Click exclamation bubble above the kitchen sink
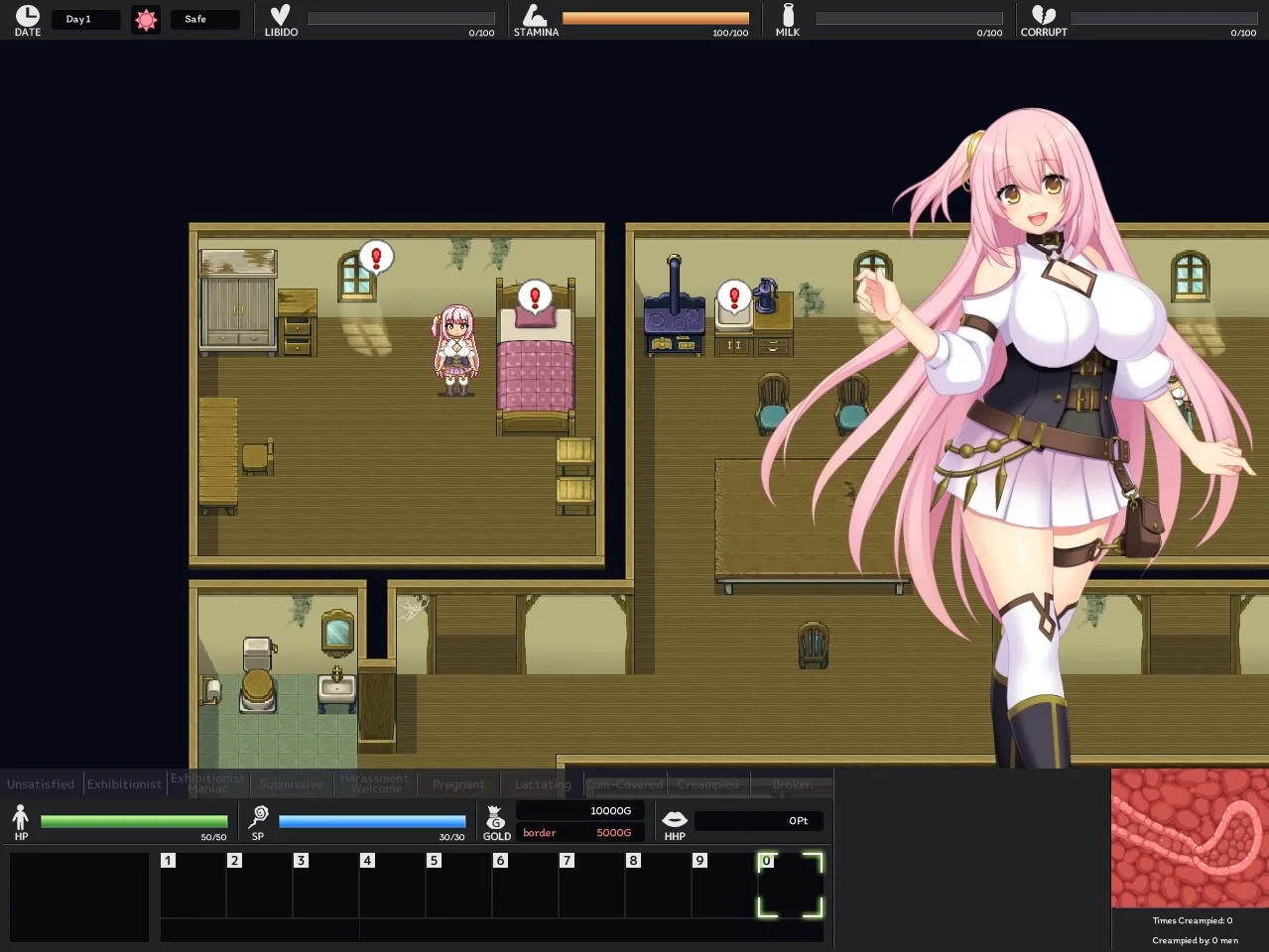The height and width of the screenshot is (952, 1269). [734, 296]
